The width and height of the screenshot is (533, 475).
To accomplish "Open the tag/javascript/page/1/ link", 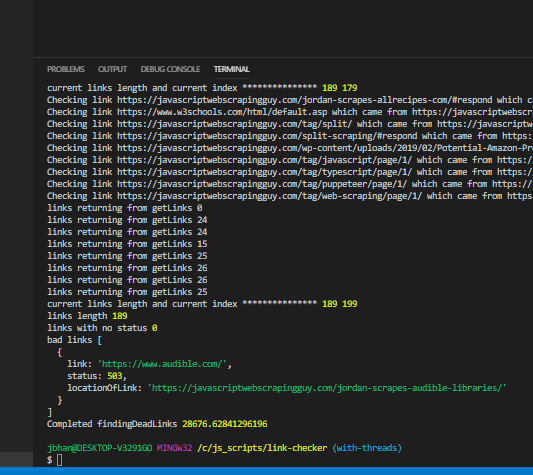I will (x=264, y=160).
